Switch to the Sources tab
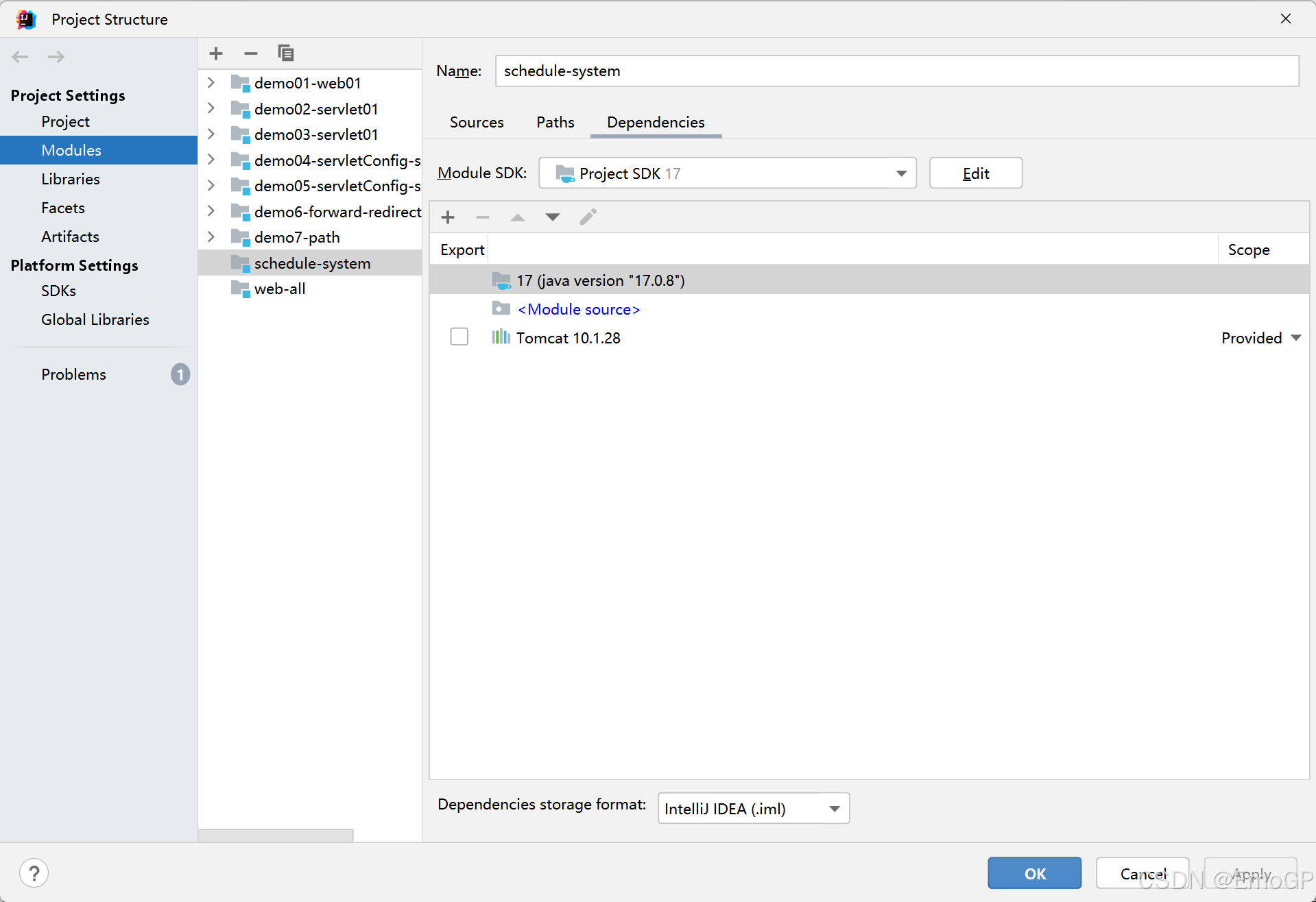Viewport: 1316px width, 902px height. (x=477, y=122)
